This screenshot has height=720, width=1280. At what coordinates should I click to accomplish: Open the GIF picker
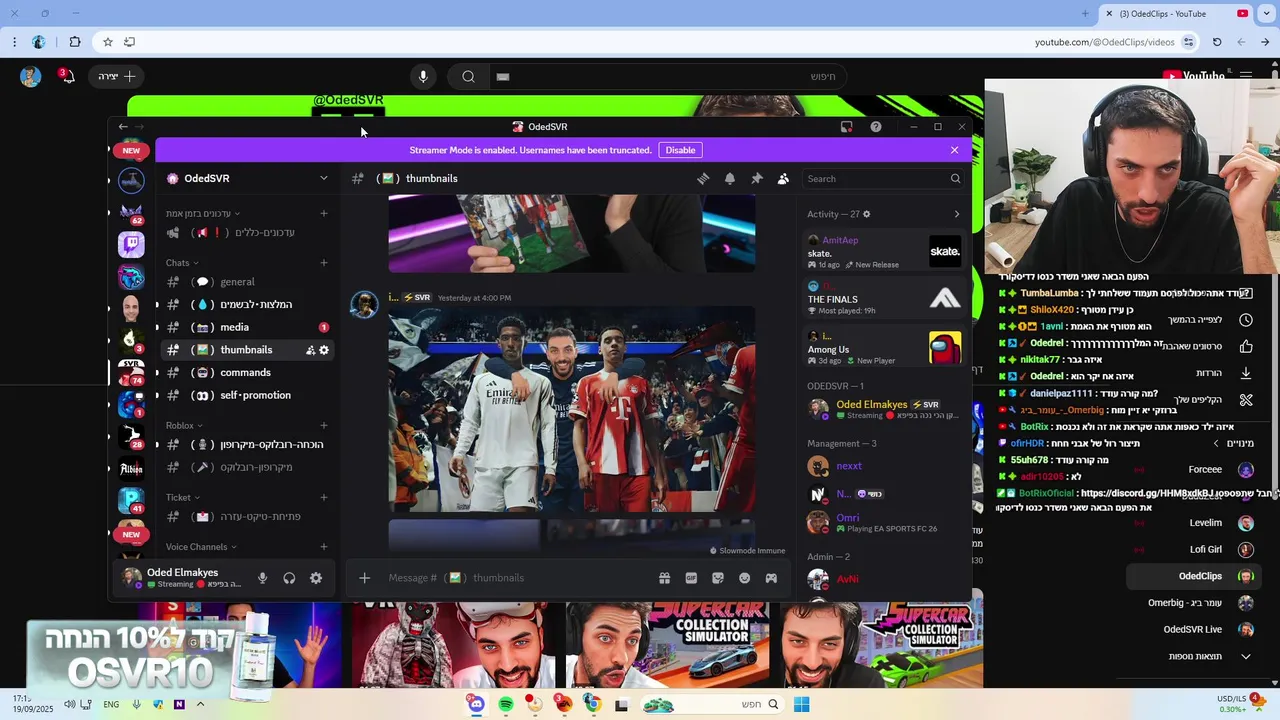691,578
